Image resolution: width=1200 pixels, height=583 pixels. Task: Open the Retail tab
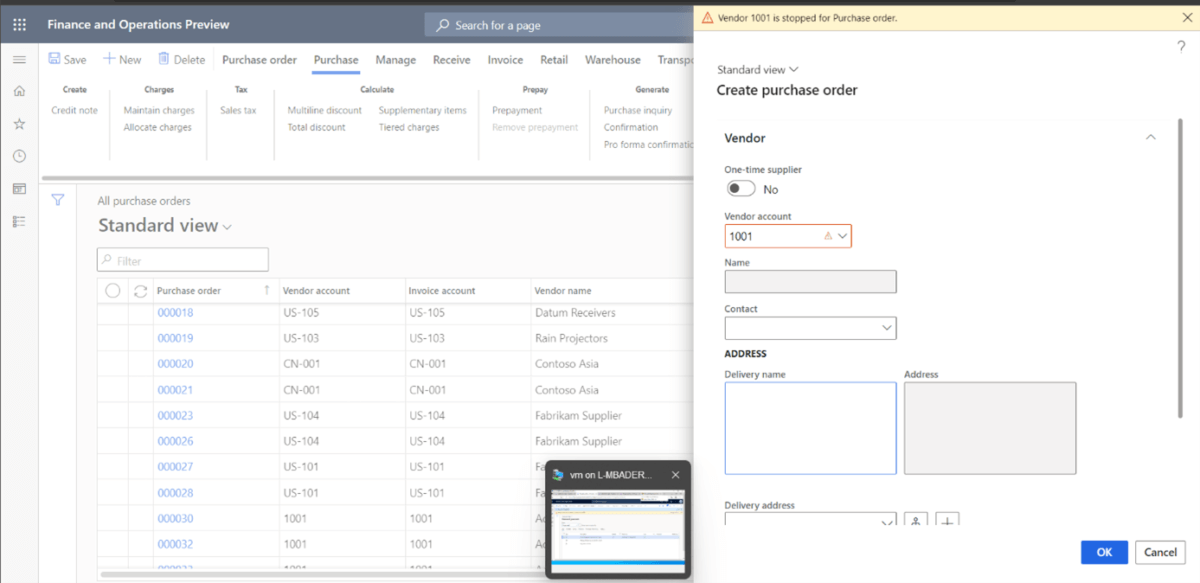(554, 60)
